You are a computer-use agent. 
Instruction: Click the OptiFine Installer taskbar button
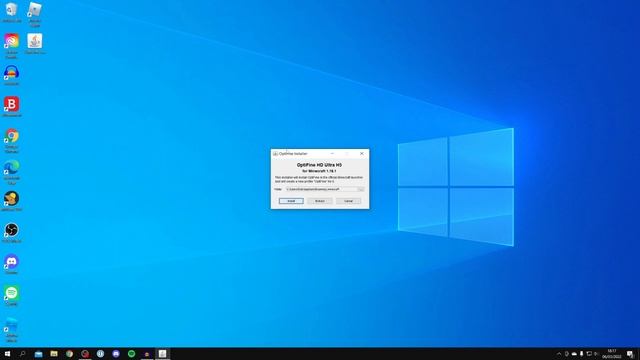pos(162,354)
